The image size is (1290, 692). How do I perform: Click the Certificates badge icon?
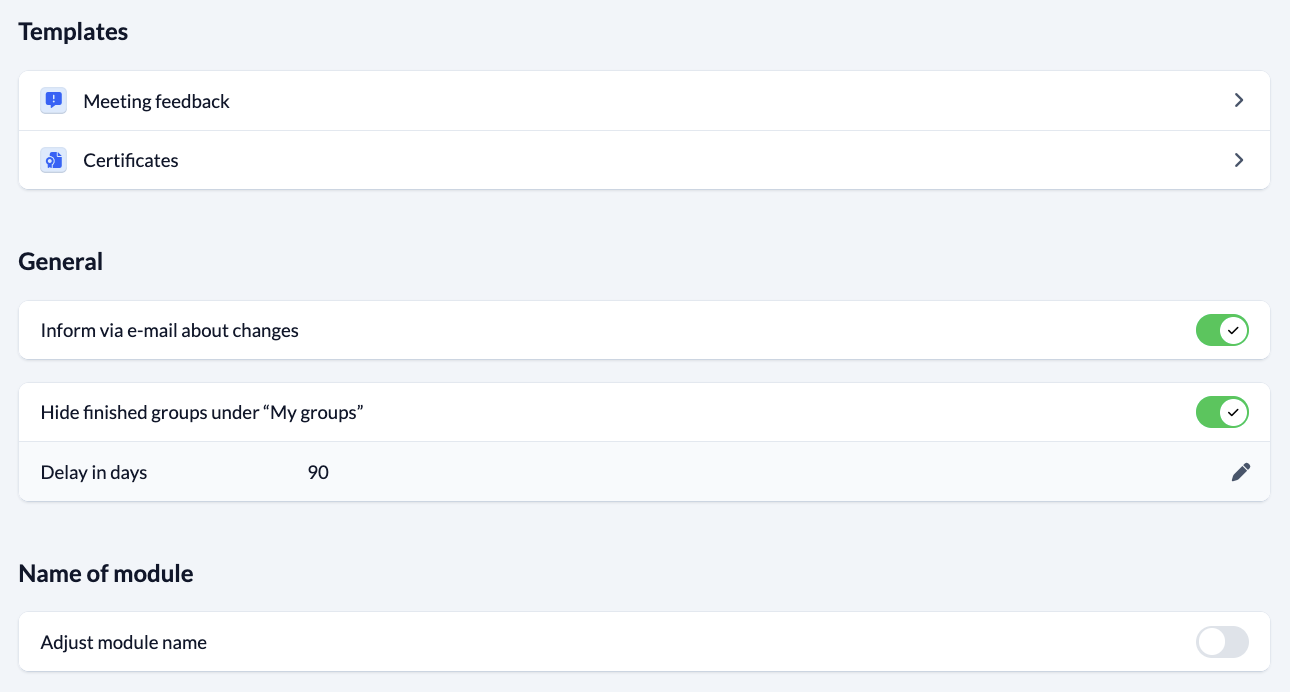point(53,160)
